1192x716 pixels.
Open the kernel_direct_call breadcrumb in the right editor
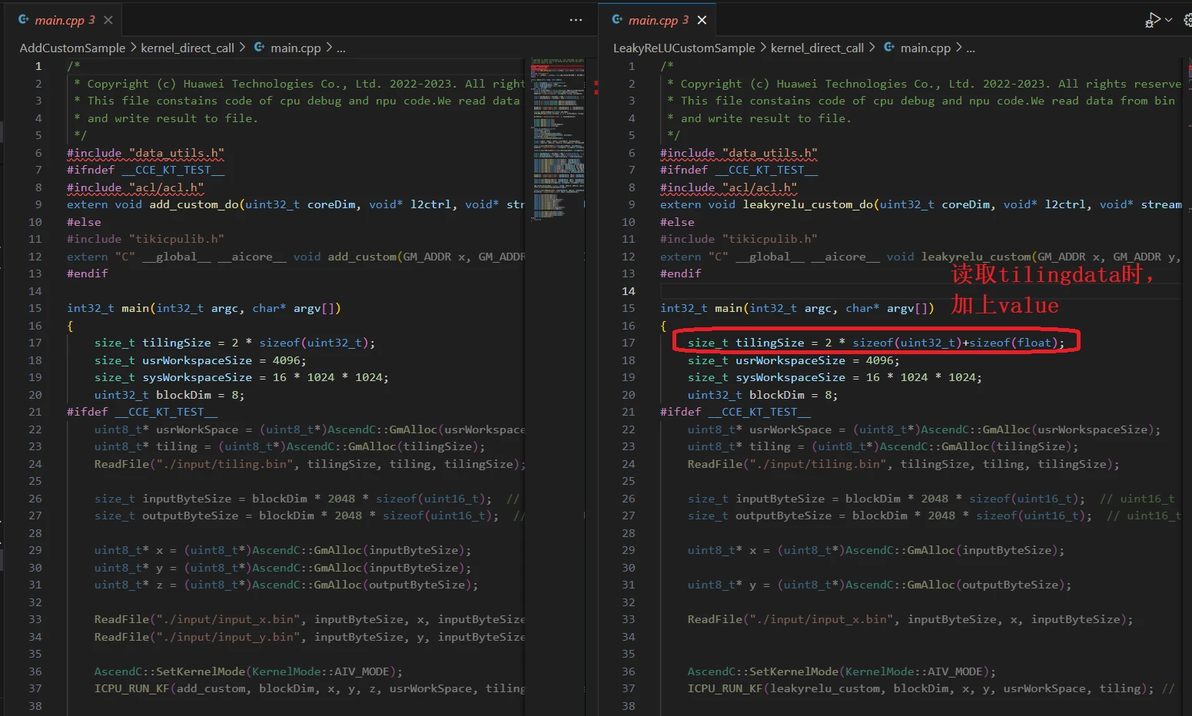point(817,48)
